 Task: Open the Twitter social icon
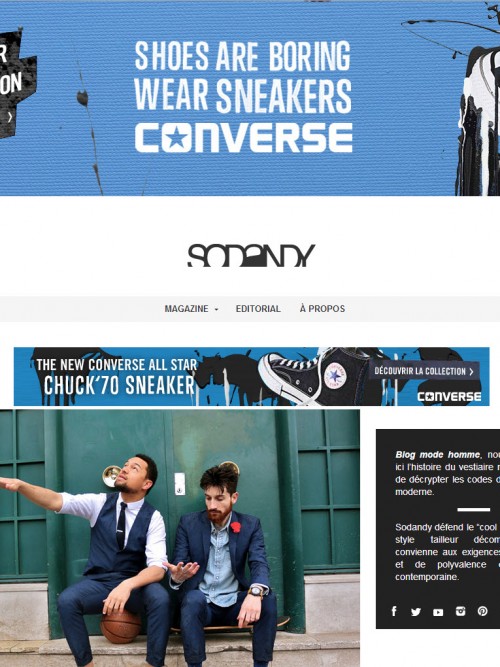(x=416, y=612)
